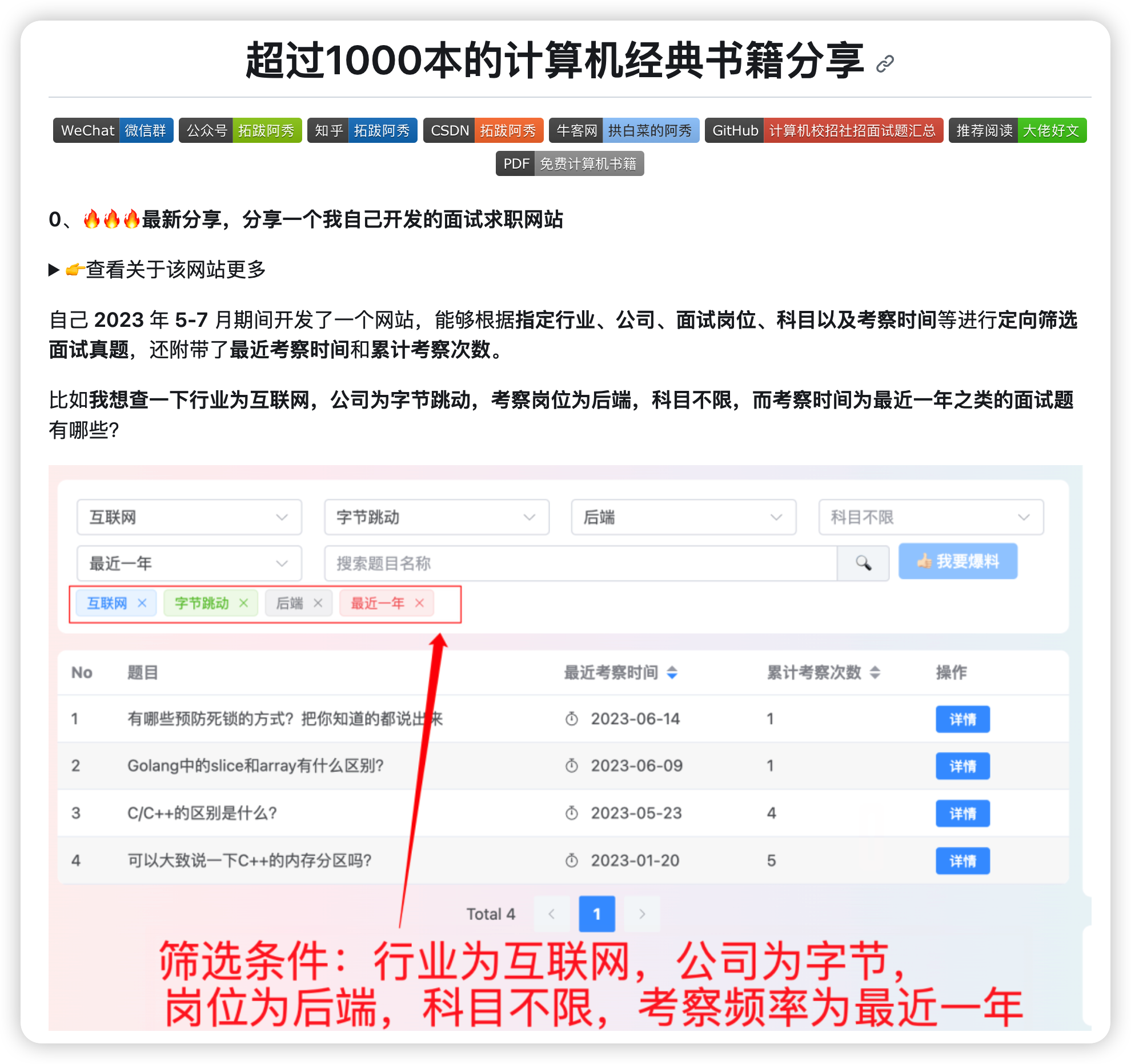Viewport: 1131px width, 1064px height.
Task: Click the magnifier search icon button
Action: click(x=863, y=563)
